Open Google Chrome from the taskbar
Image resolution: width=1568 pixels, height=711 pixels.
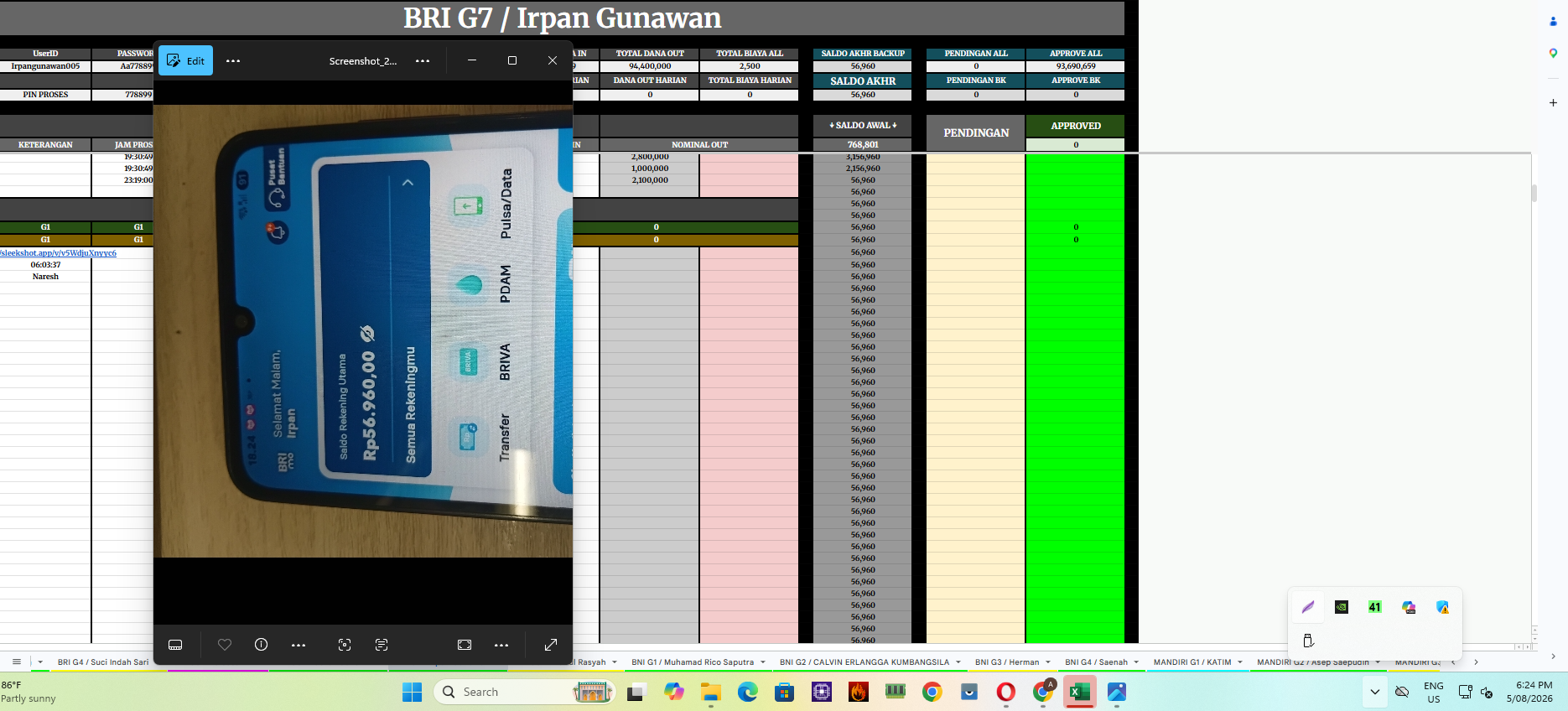tap(932, 692)
